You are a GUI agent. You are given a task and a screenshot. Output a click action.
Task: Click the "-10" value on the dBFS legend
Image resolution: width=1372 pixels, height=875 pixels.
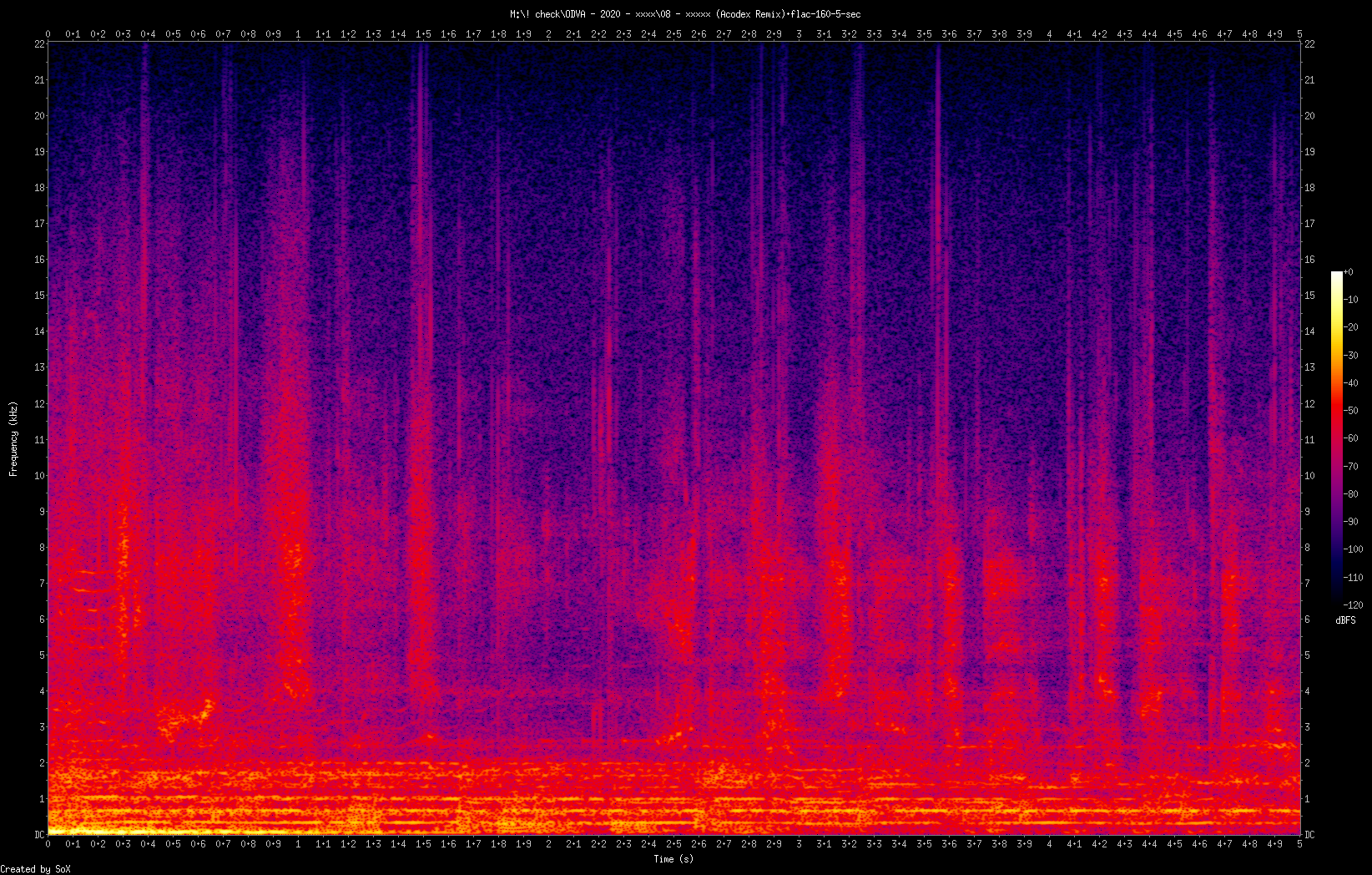point(1351,300)
